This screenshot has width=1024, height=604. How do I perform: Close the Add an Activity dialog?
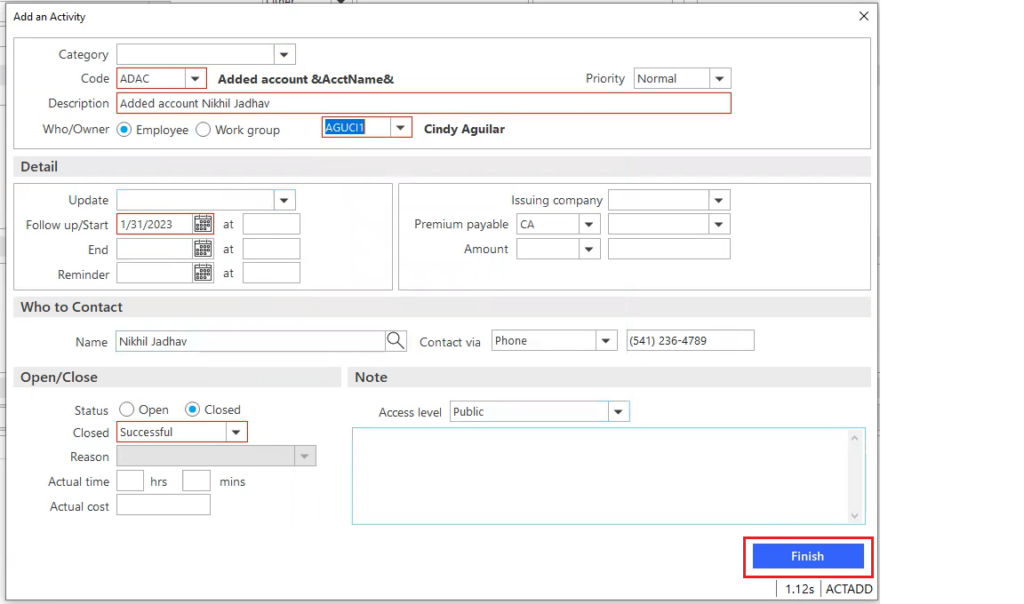click(863, 16)
